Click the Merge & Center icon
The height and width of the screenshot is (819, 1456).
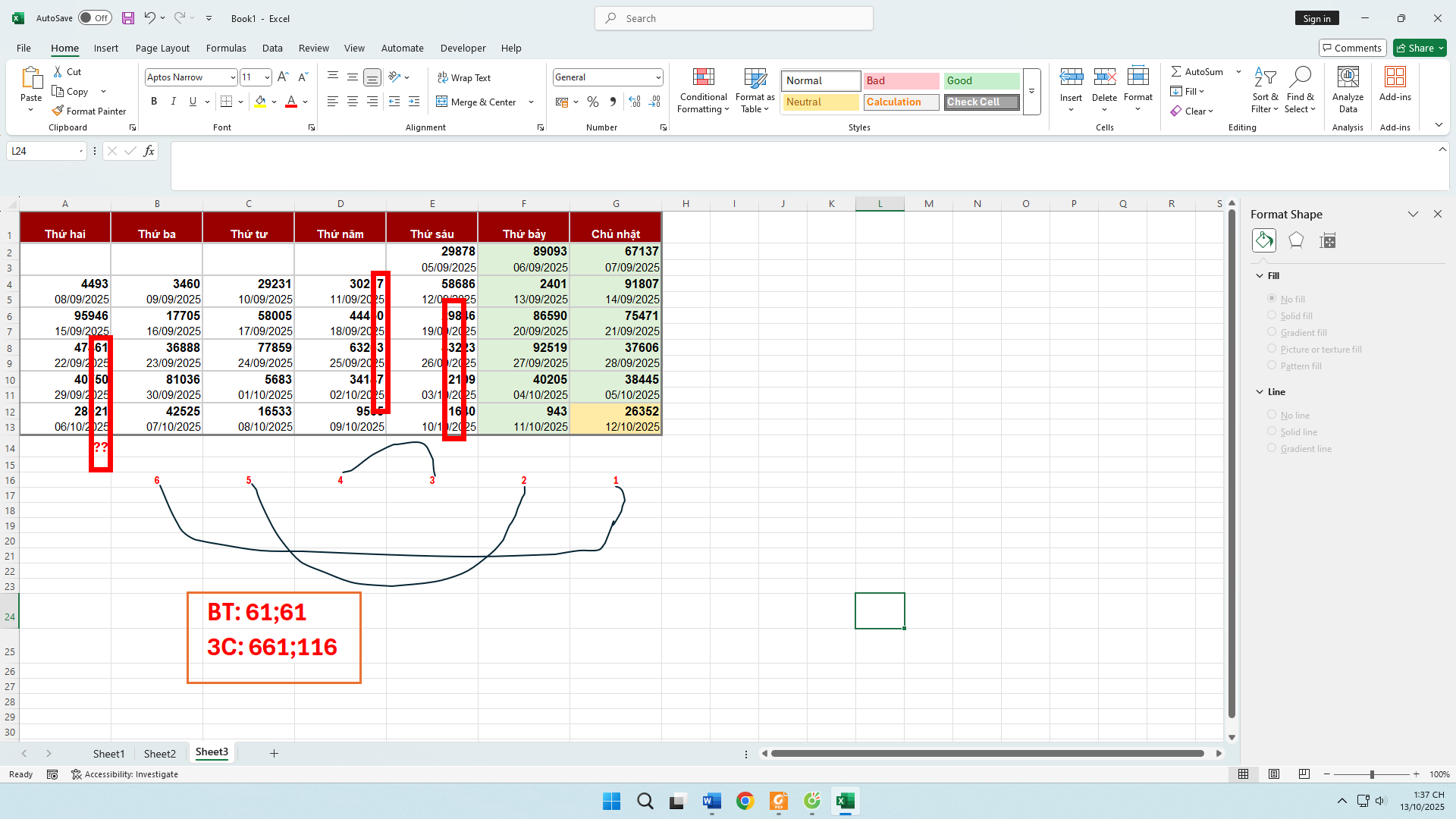click(x=442, y=102)
